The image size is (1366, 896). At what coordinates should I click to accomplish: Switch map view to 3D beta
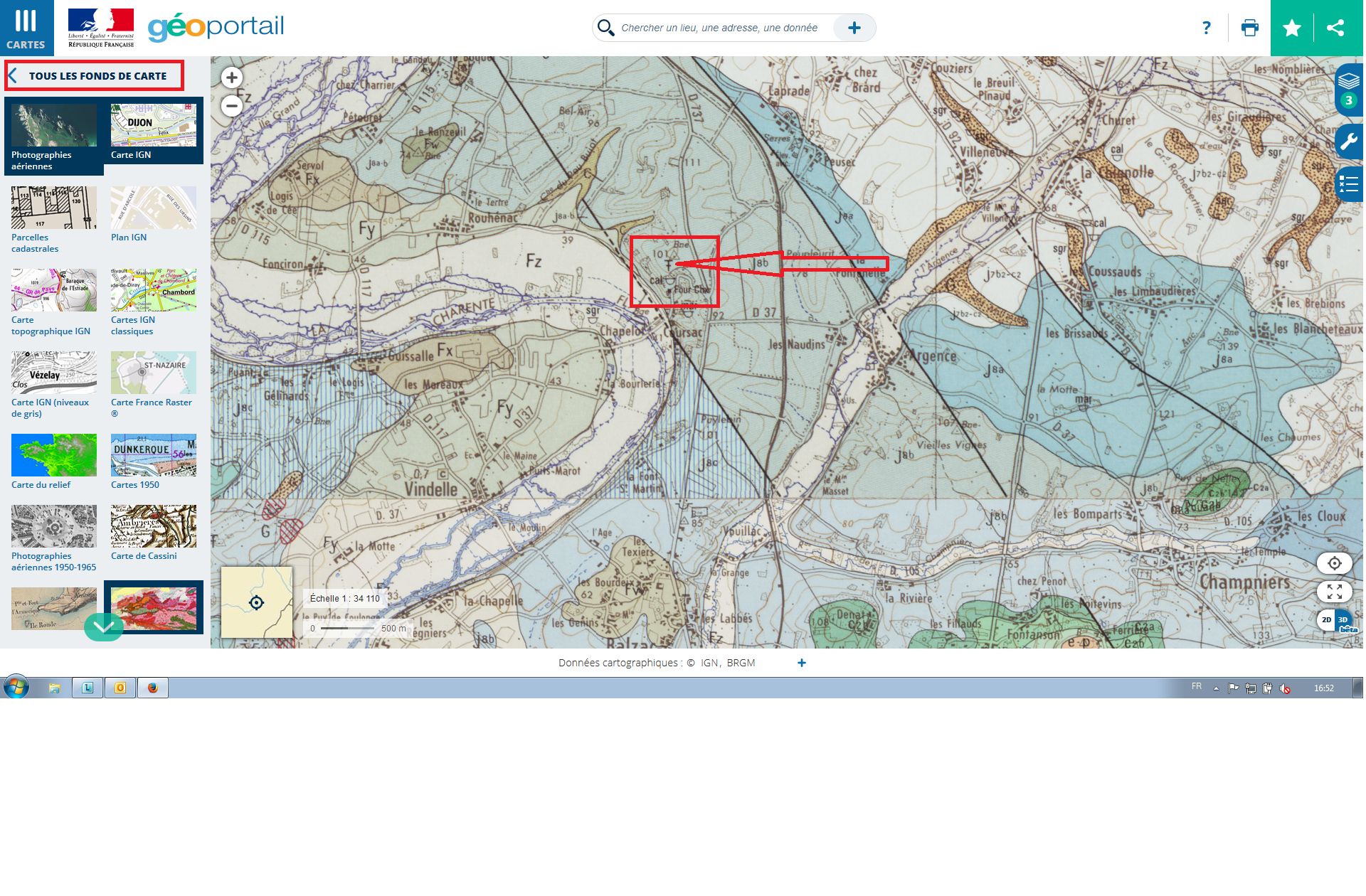click(x=1343, y=620)
